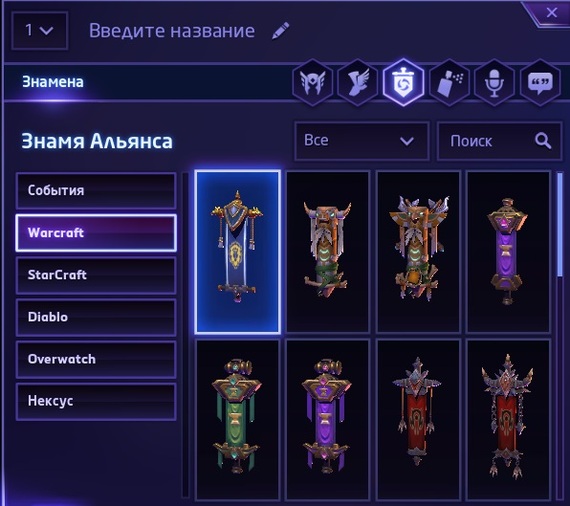Click the Поиск search field
The height and width of the screenshot is (506, 570).
click(x=499, y=141)
